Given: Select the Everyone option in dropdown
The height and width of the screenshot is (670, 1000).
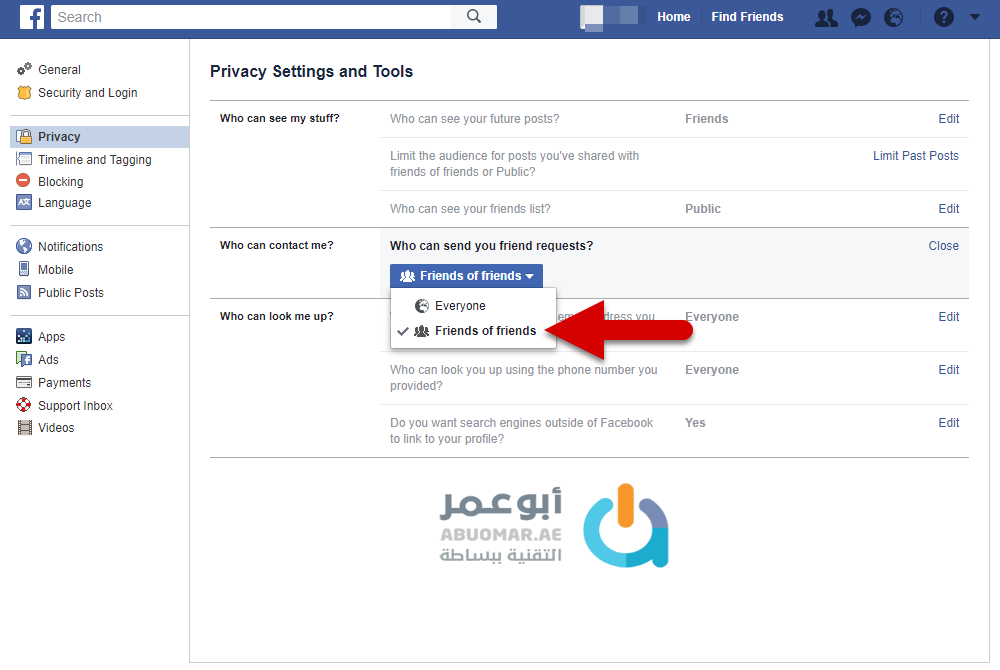Looking at the screenshot, I should [460, 306].
